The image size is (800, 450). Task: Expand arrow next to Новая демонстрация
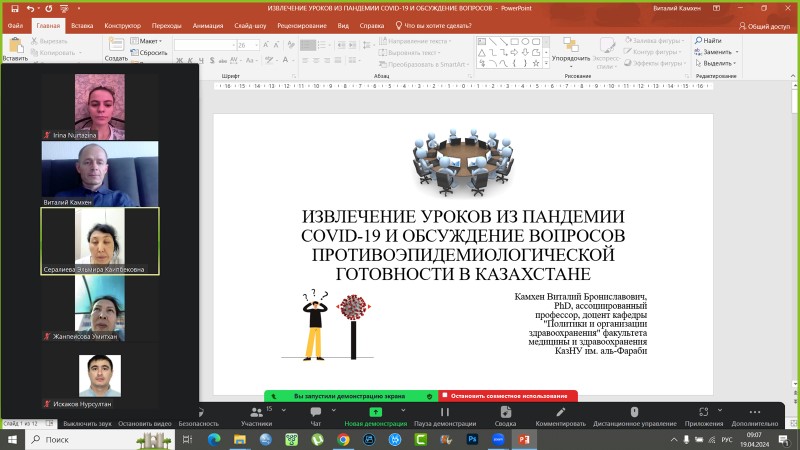point(403,410)
